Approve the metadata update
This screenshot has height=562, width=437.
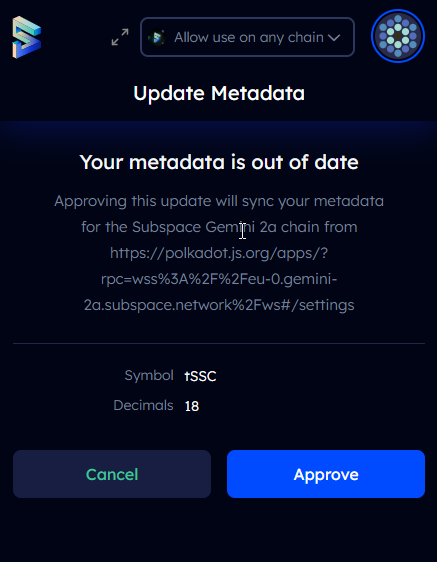pyautogui.click(x=326, y=474)
